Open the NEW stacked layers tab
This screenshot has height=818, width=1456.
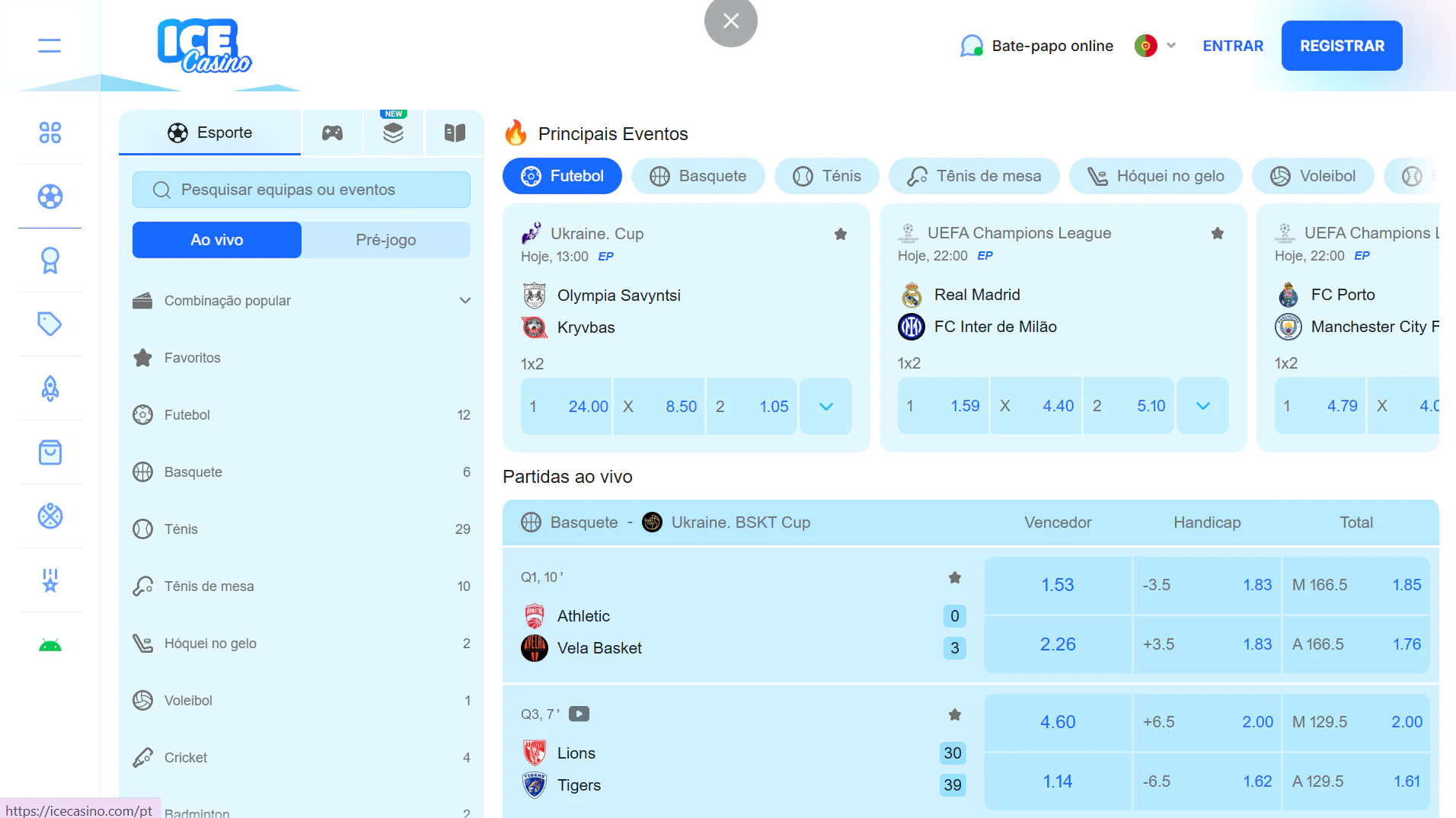pyautogui.click(x=393, y=133)
